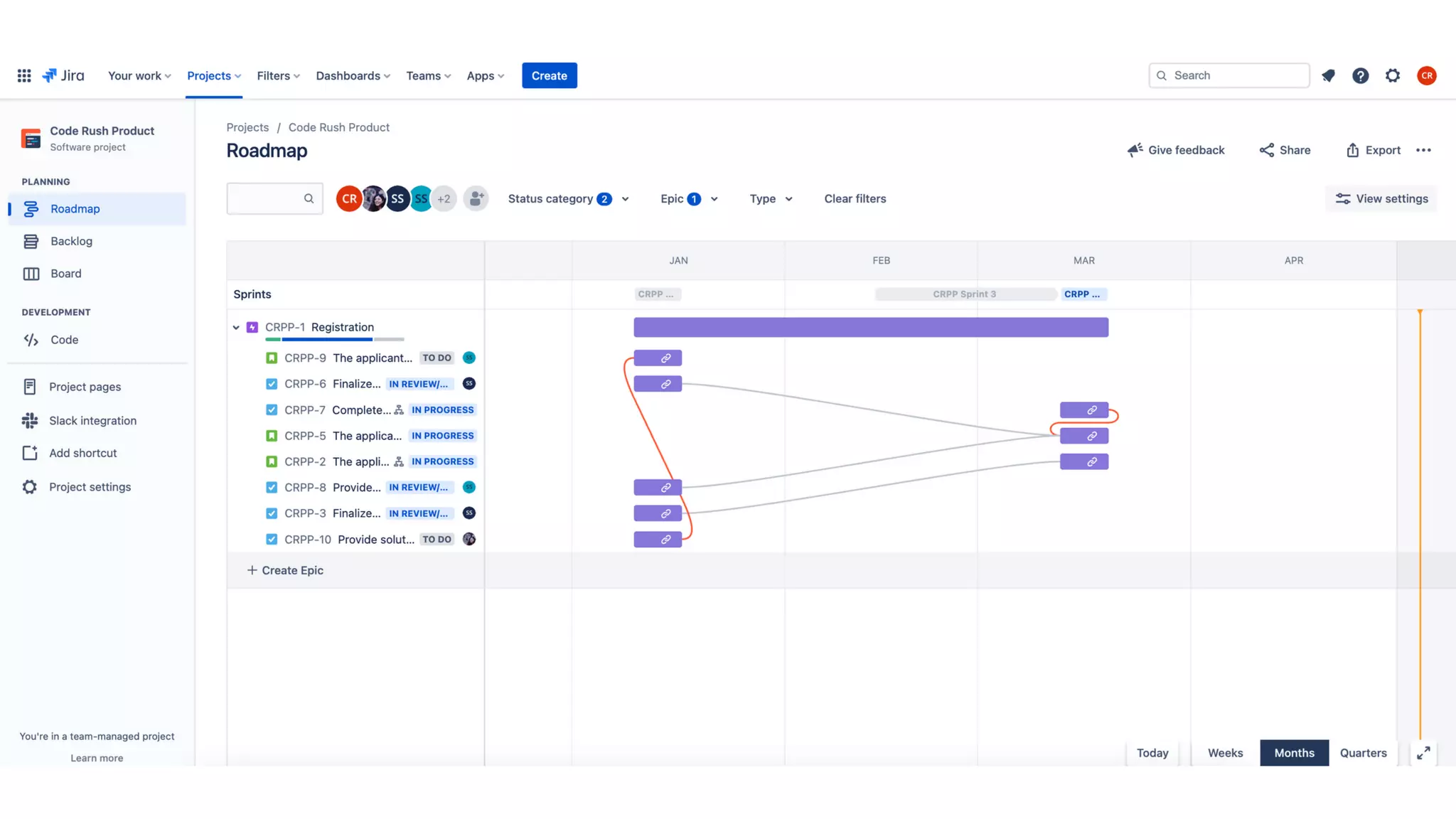Viewport: 1456px width, 819px height.
Task: Go to Backlog in sidebar
Action: (x=71, y=241)
